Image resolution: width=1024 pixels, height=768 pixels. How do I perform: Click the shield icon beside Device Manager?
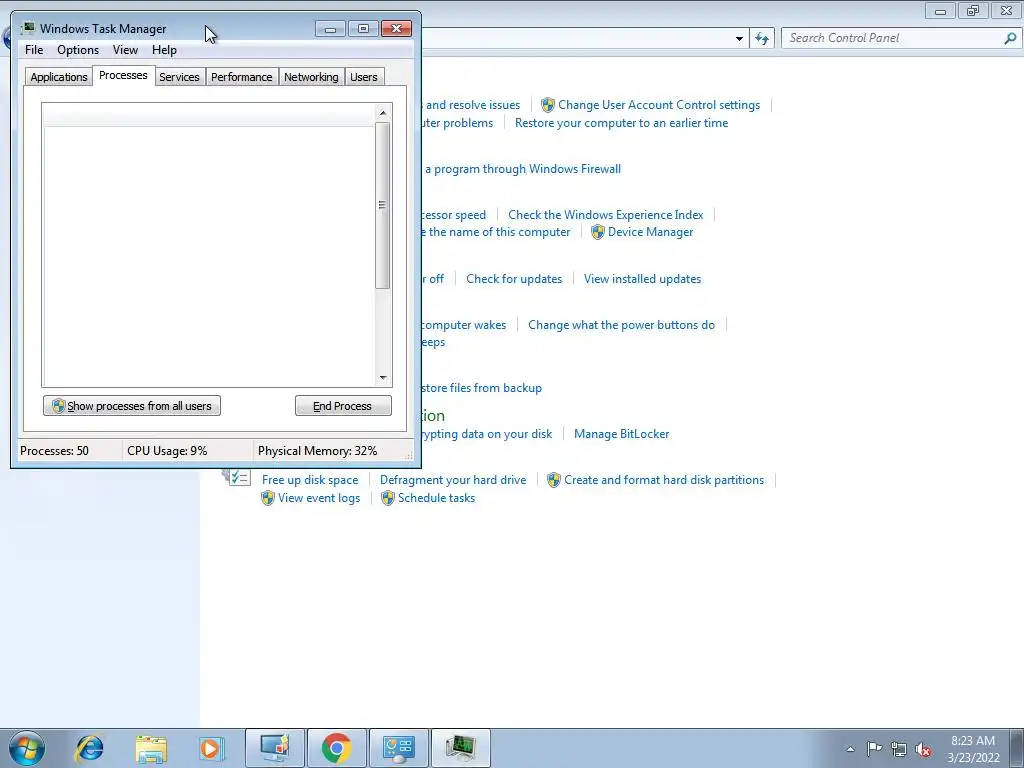click(x=598, y=232)
